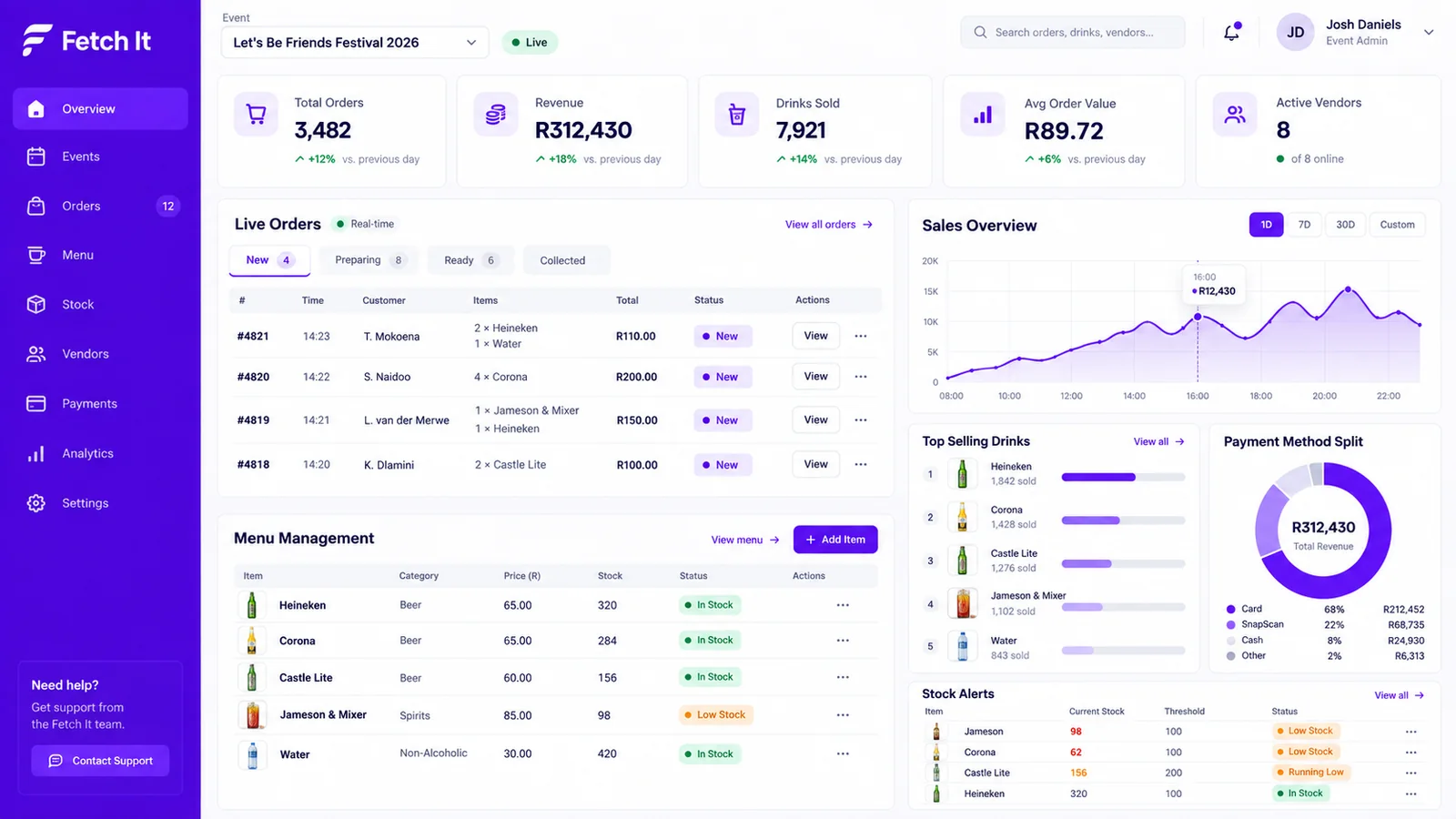This screenshot has width=1456, height=819.
Task: Click the JD user avatar
Action: coord(1295,32)
